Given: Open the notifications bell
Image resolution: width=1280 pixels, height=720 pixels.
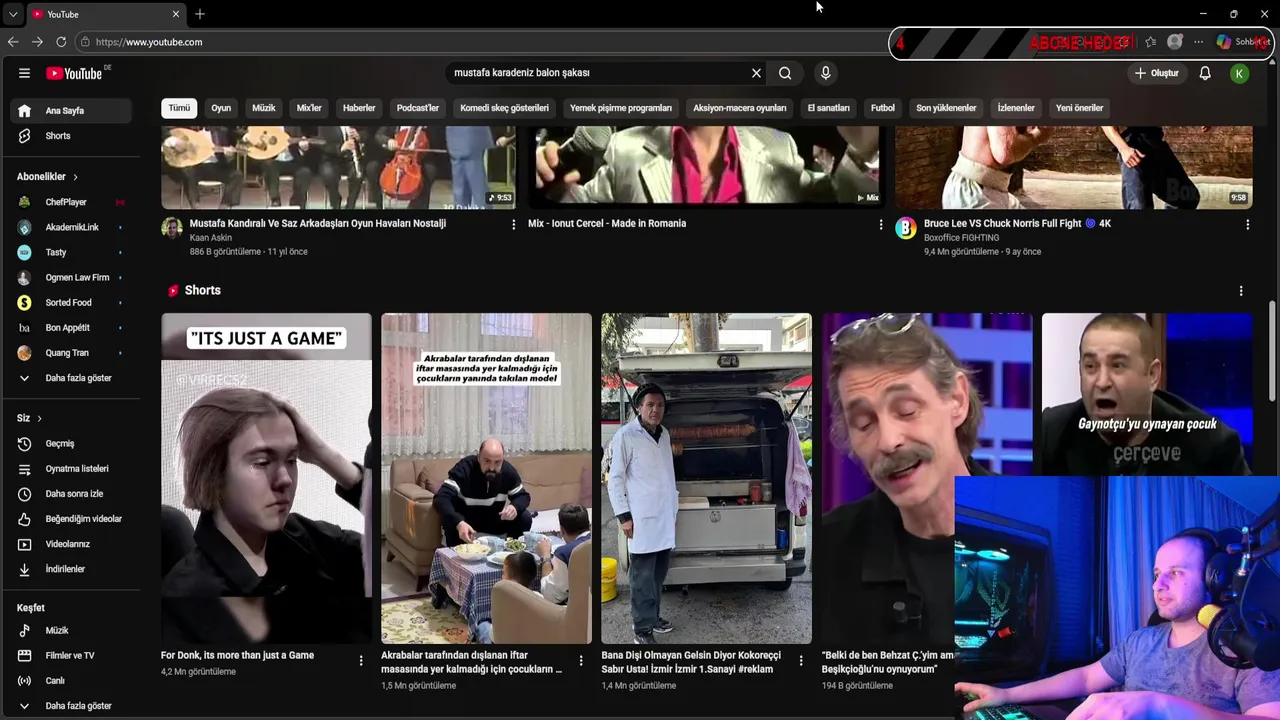Looking at the screenshot, I should (1205, 73).
